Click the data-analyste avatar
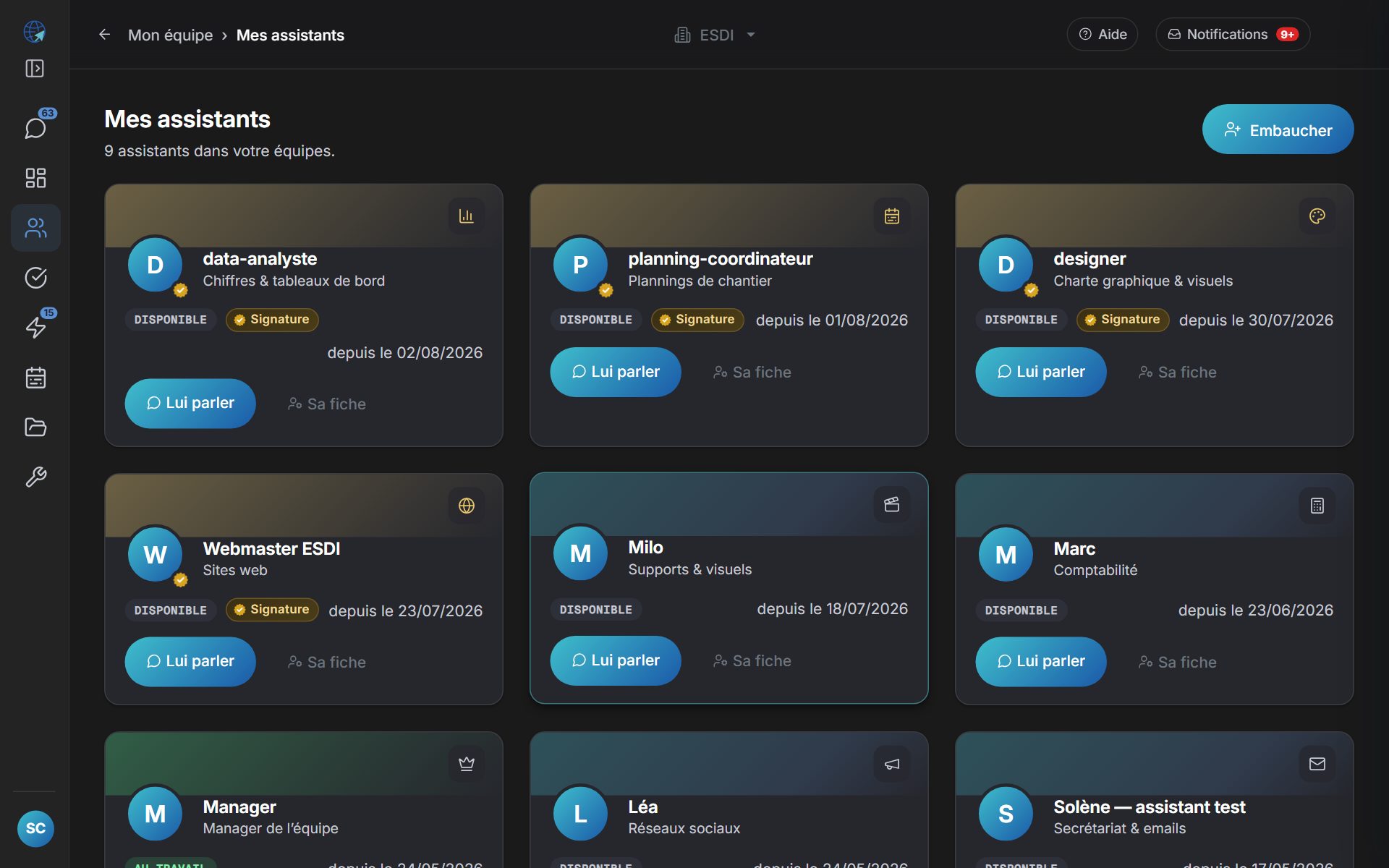 (155, 265)
